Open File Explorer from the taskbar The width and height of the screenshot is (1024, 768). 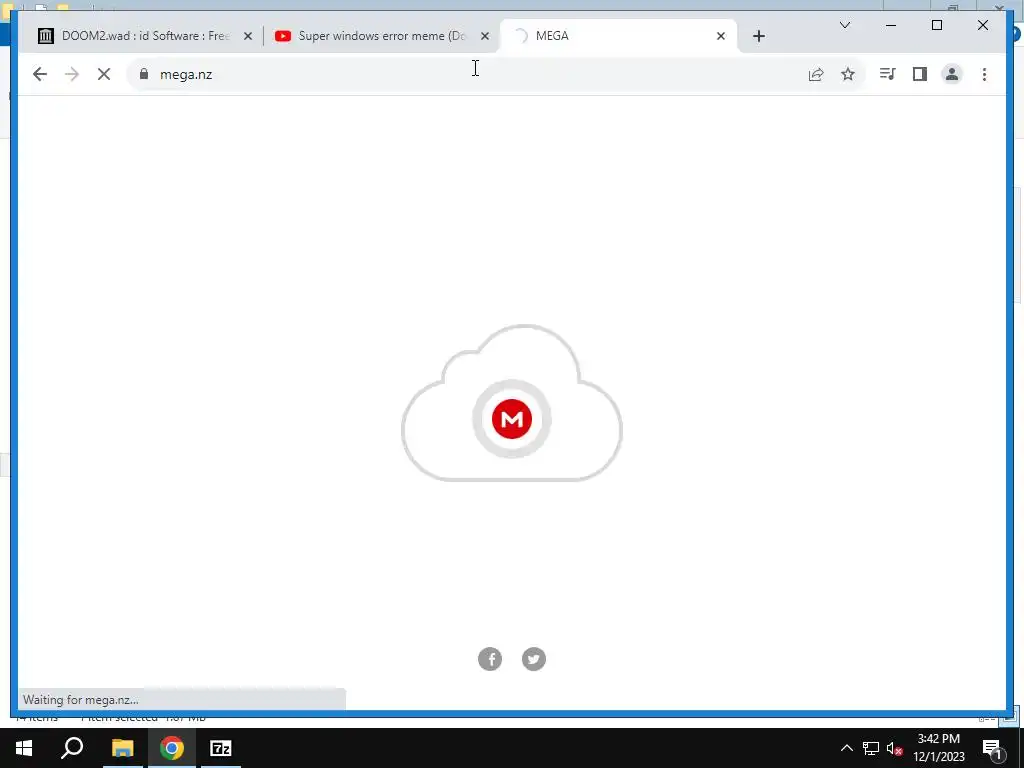tap(122, 748)
